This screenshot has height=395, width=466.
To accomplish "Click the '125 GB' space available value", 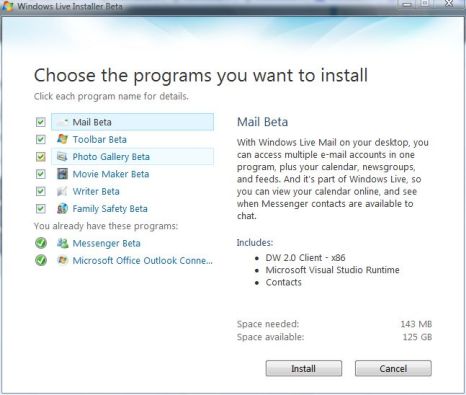I will 417,337.
